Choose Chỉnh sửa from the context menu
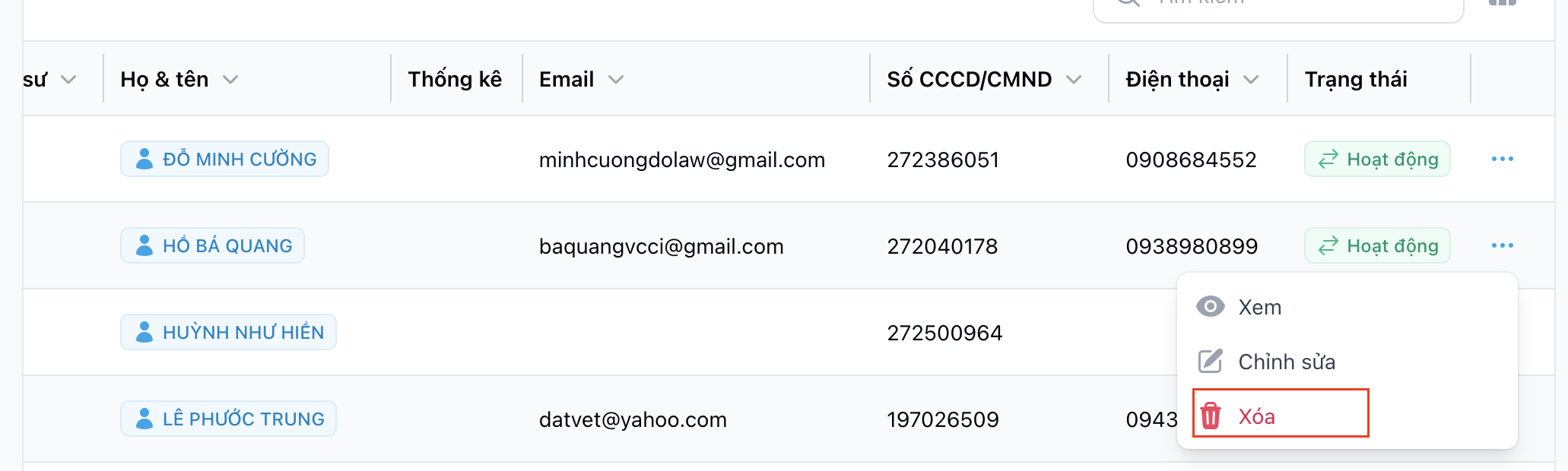The width and height of the screenshot is (1568, 471). (1287, 362)
